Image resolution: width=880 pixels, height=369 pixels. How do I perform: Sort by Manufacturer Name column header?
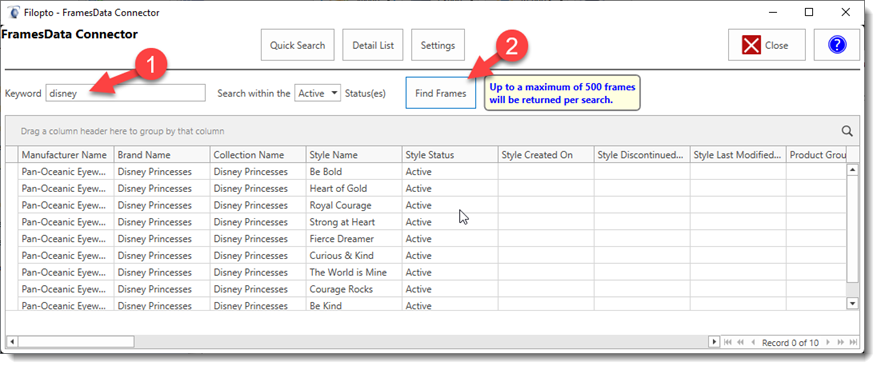coord(66,155)
